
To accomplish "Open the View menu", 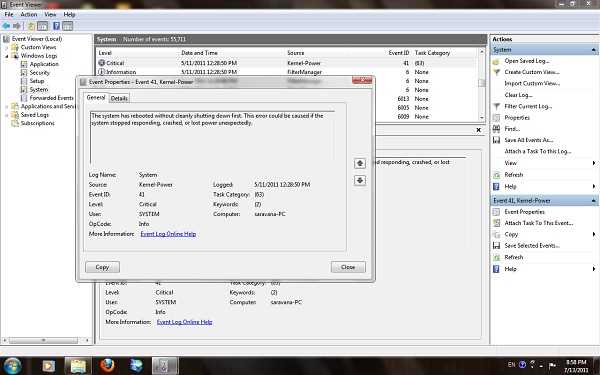I will coord(50,15).
